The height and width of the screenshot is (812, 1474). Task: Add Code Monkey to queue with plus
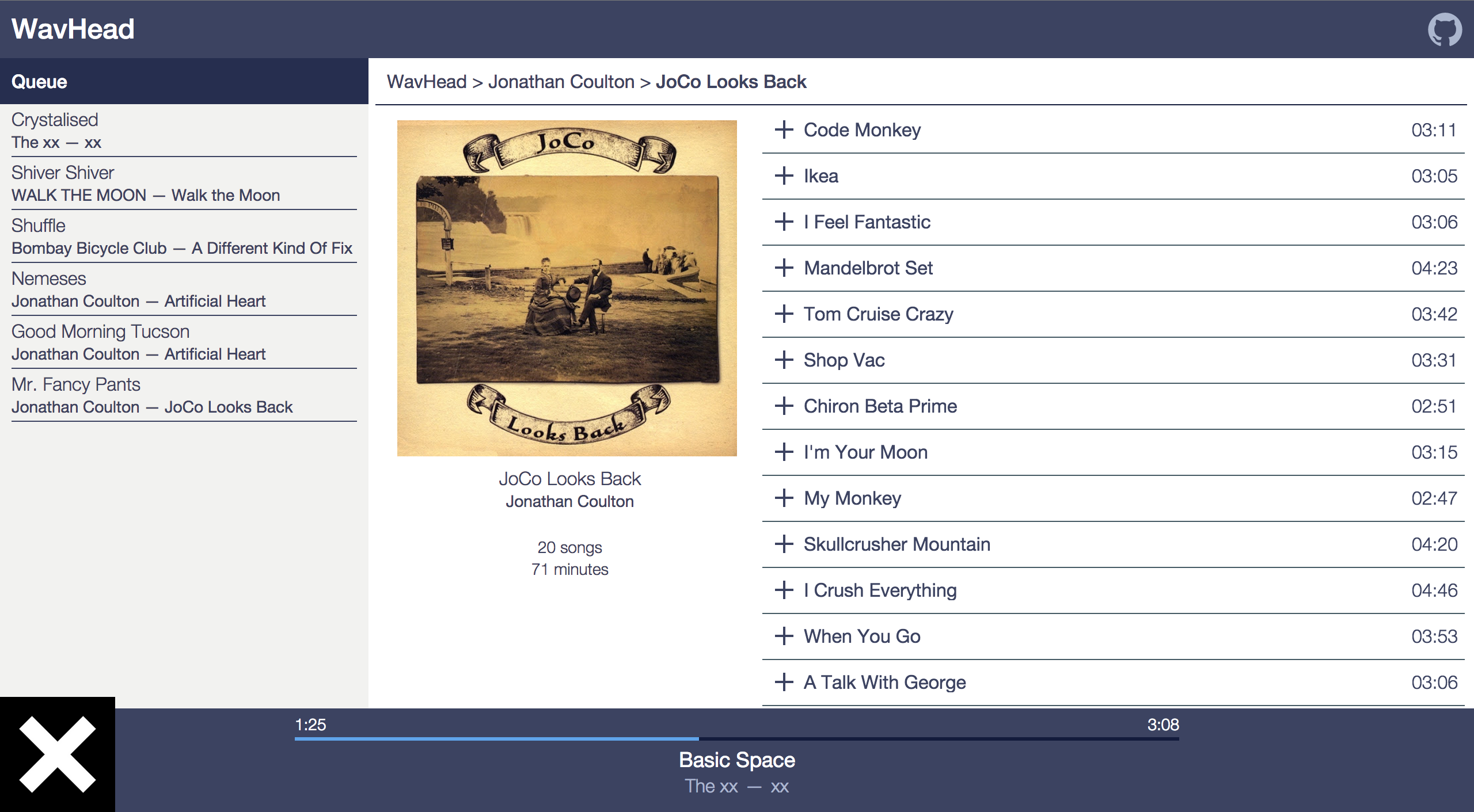click(784, 129)
